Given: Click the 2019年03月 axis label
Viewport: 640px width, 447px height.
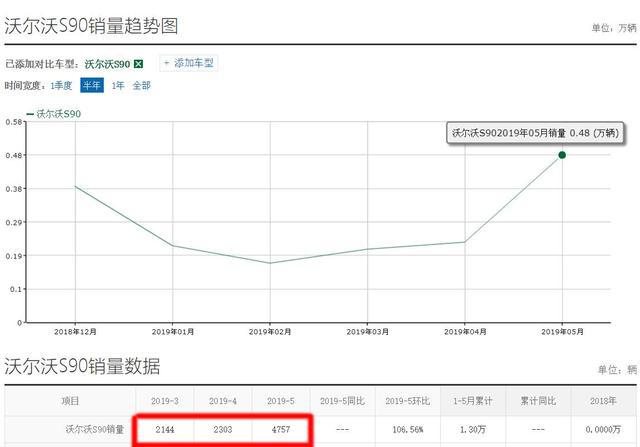Looking at the screenshot, I should [x=367, y=332].
